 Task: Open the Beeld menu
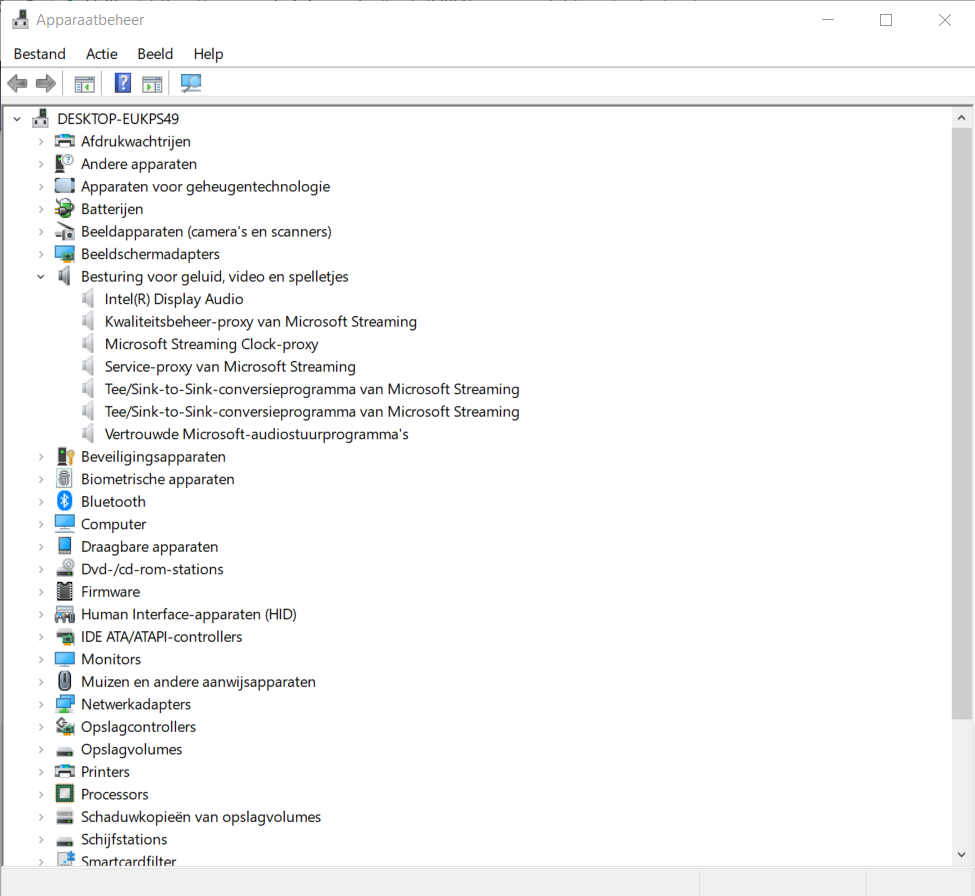tap(155, 54)
